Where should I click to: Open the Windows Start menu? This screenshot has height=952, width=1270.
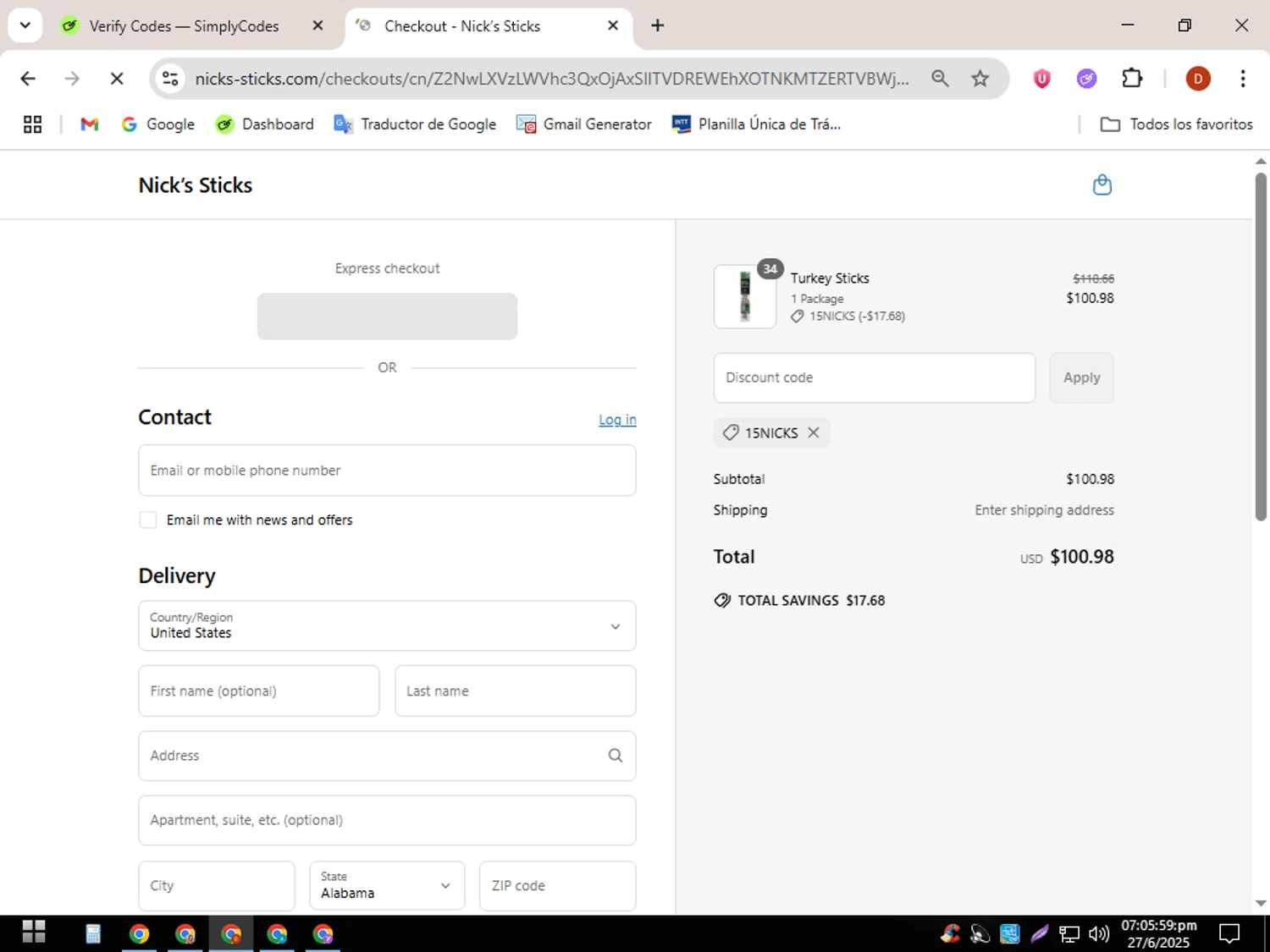[x=33, y=933]
